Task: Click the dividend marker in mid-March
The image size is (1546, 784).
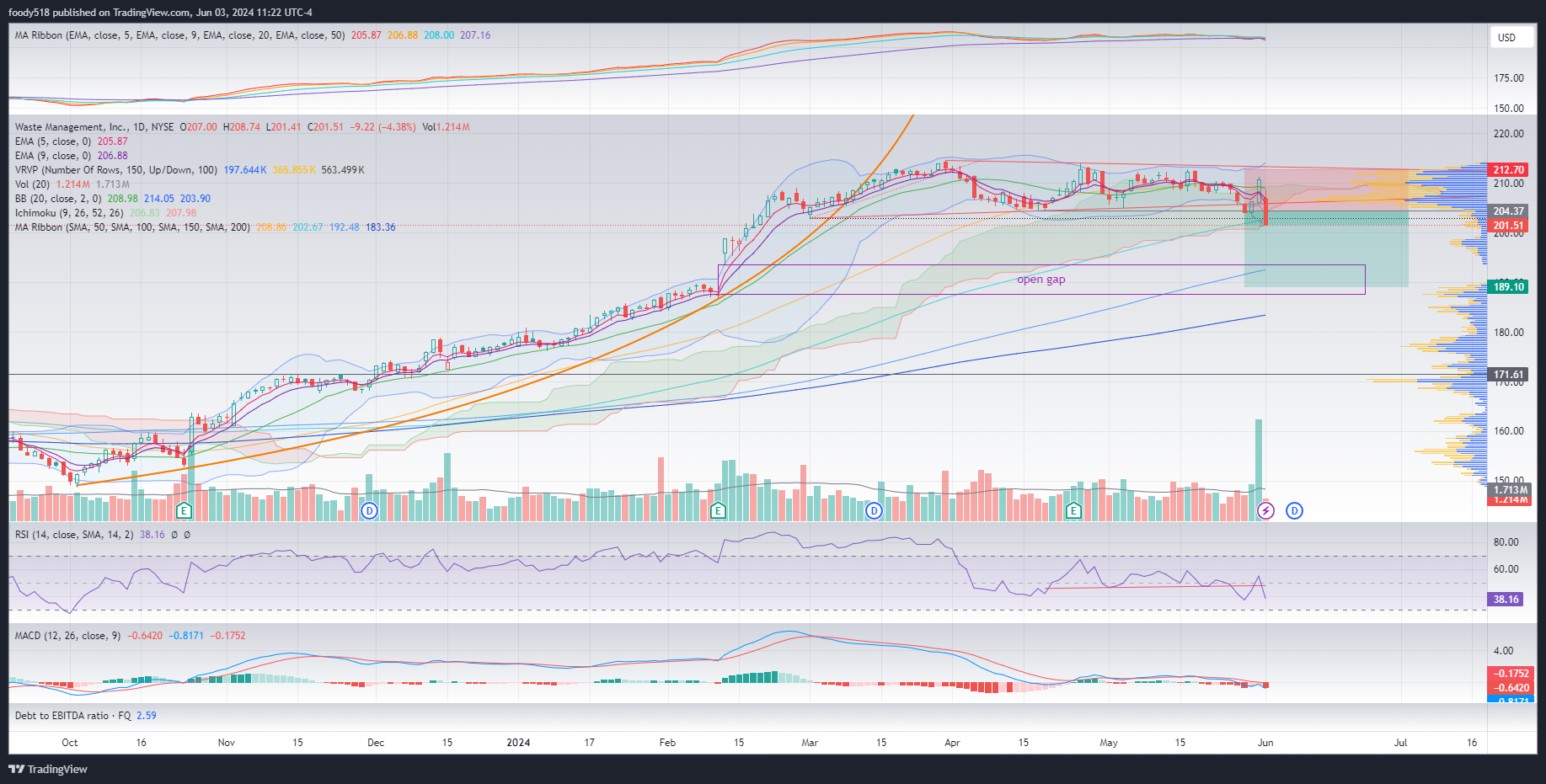Action: pyautogui.click(x=874, y=510)
